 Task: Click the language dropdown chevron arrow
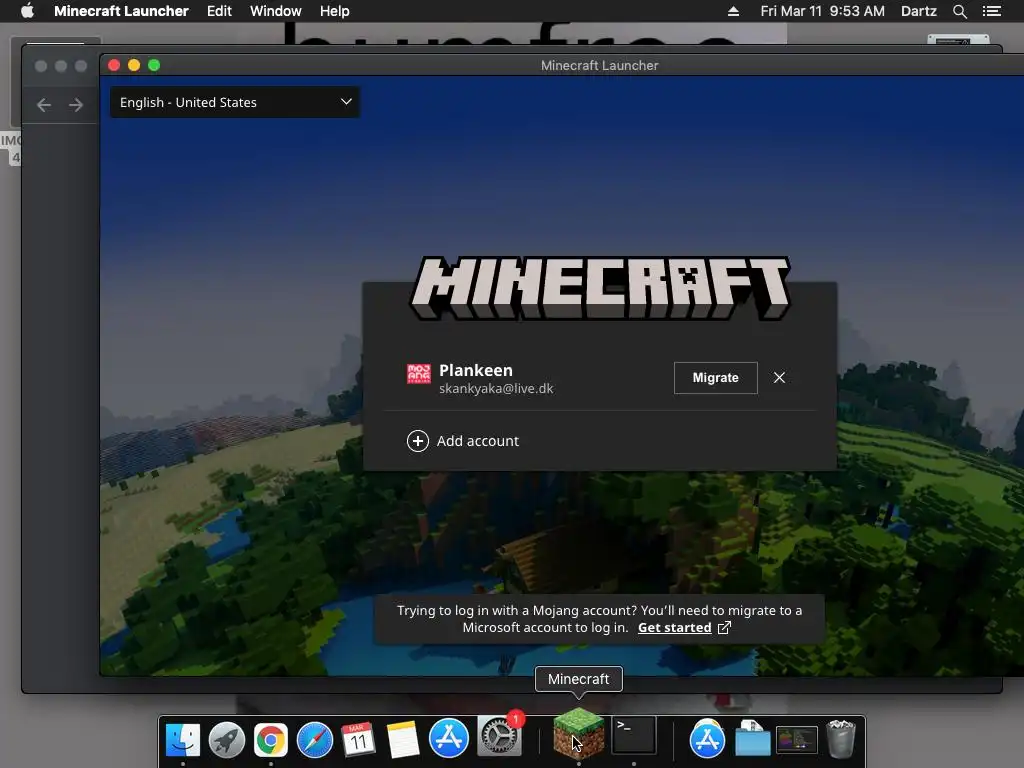[346, 102]
